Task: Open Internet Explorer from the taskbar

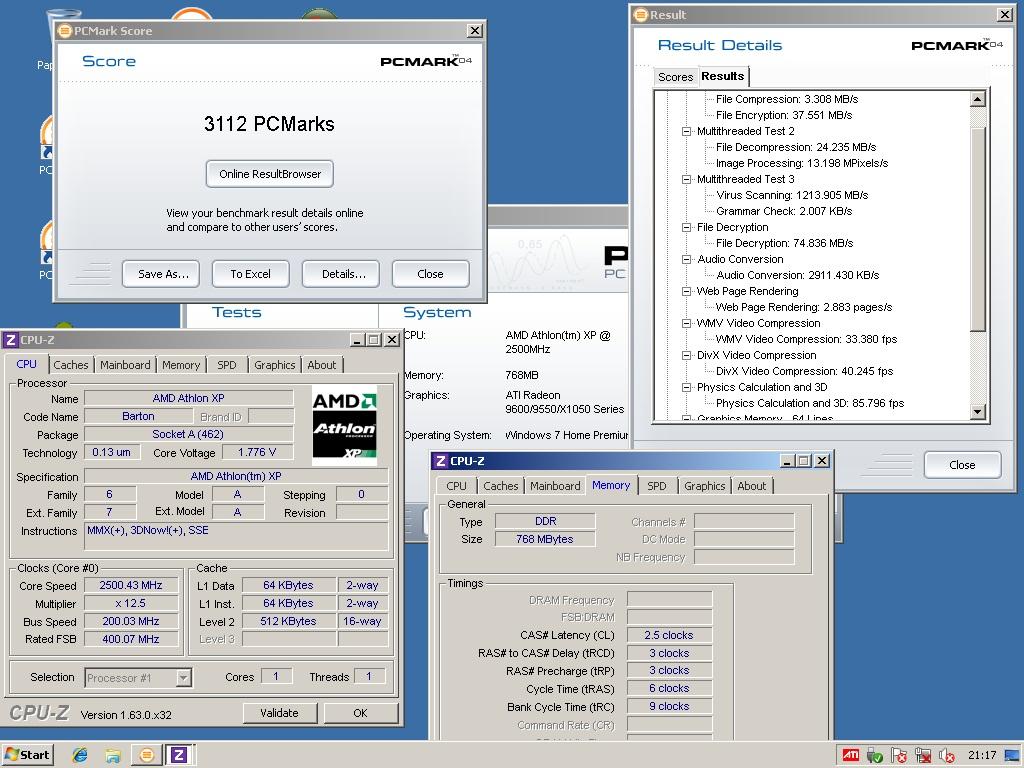Action: pos(80,755)
